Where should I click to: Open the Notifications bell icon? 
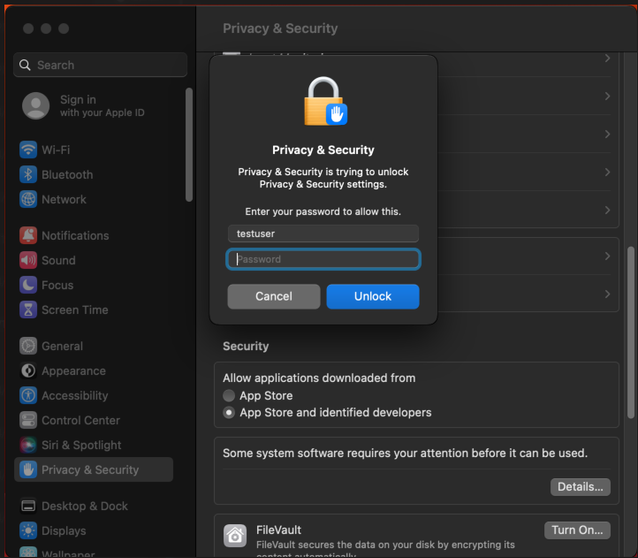[28, 236]
